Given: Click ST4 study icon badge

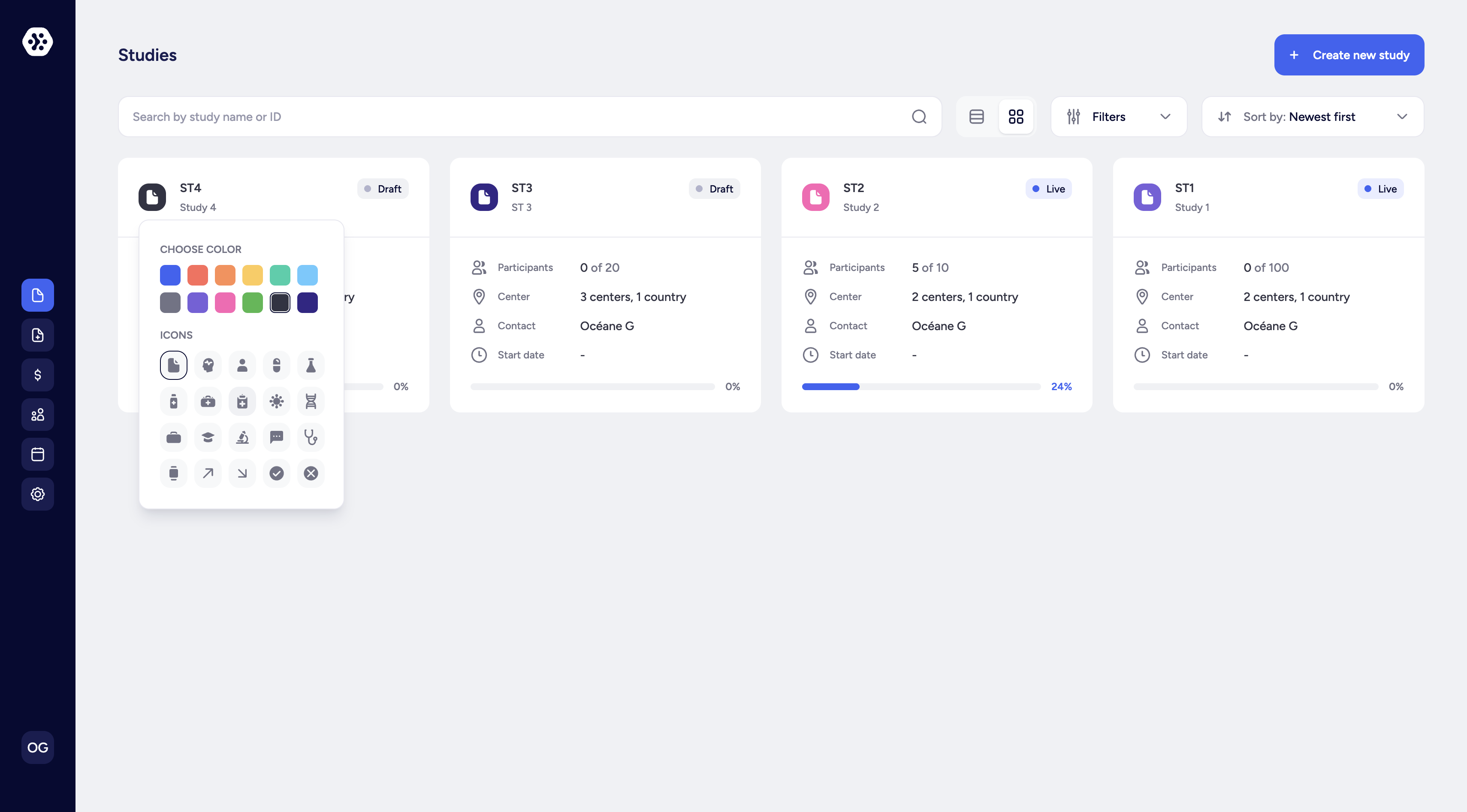Looking at the screenshot, I should pos(152,197).
